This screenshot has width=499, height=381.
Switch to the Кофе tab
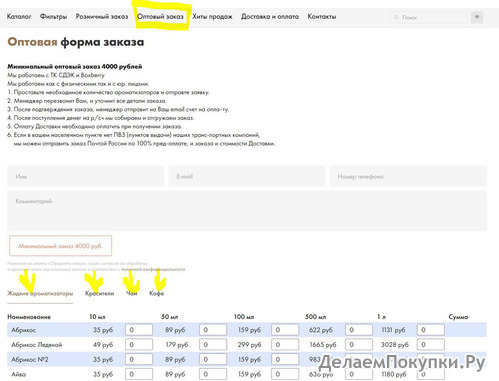pos(156,293)
